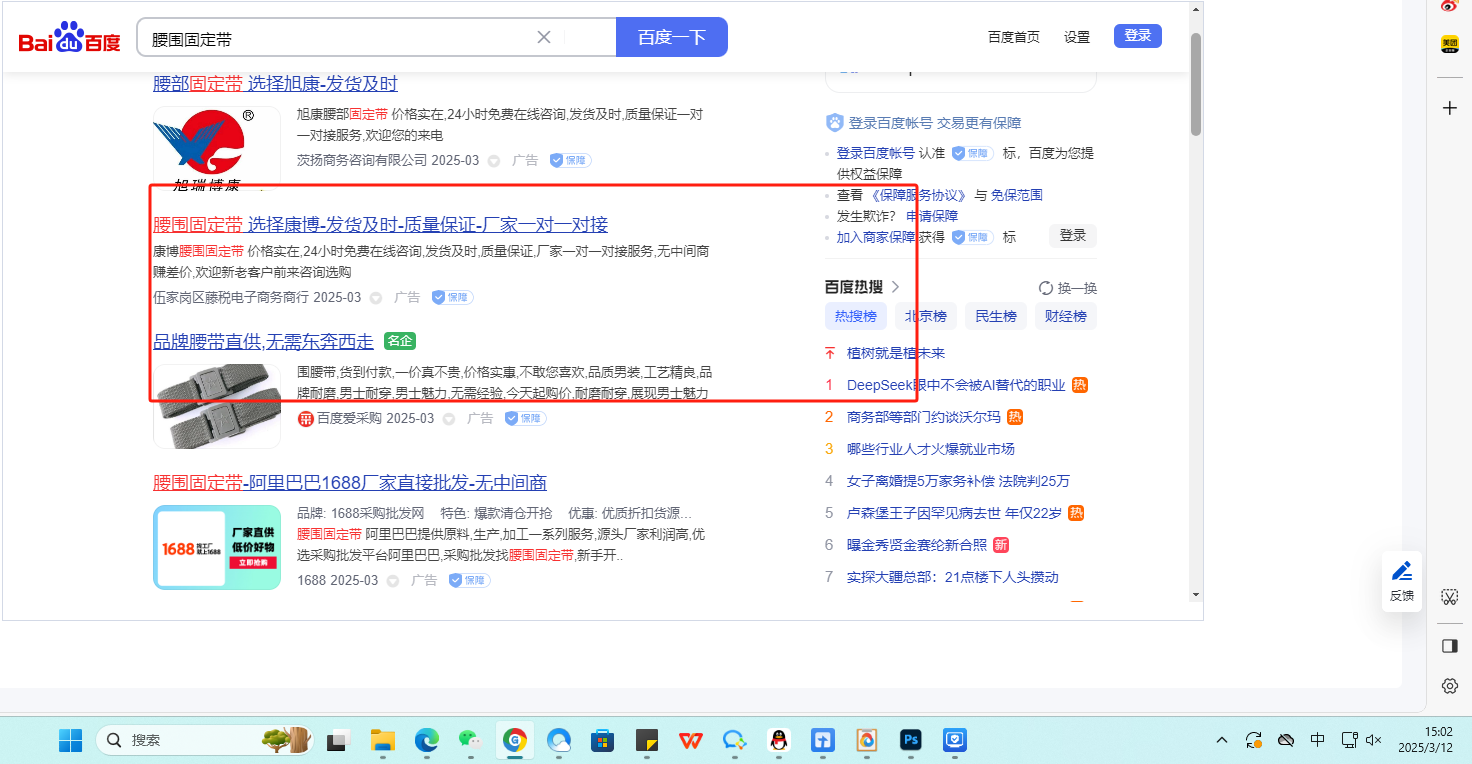The height and width of the screenshot is (764, 1472).
Task: Open the 阿里巴巴1688厂家直接批发 result link
Action: [350, 483]
